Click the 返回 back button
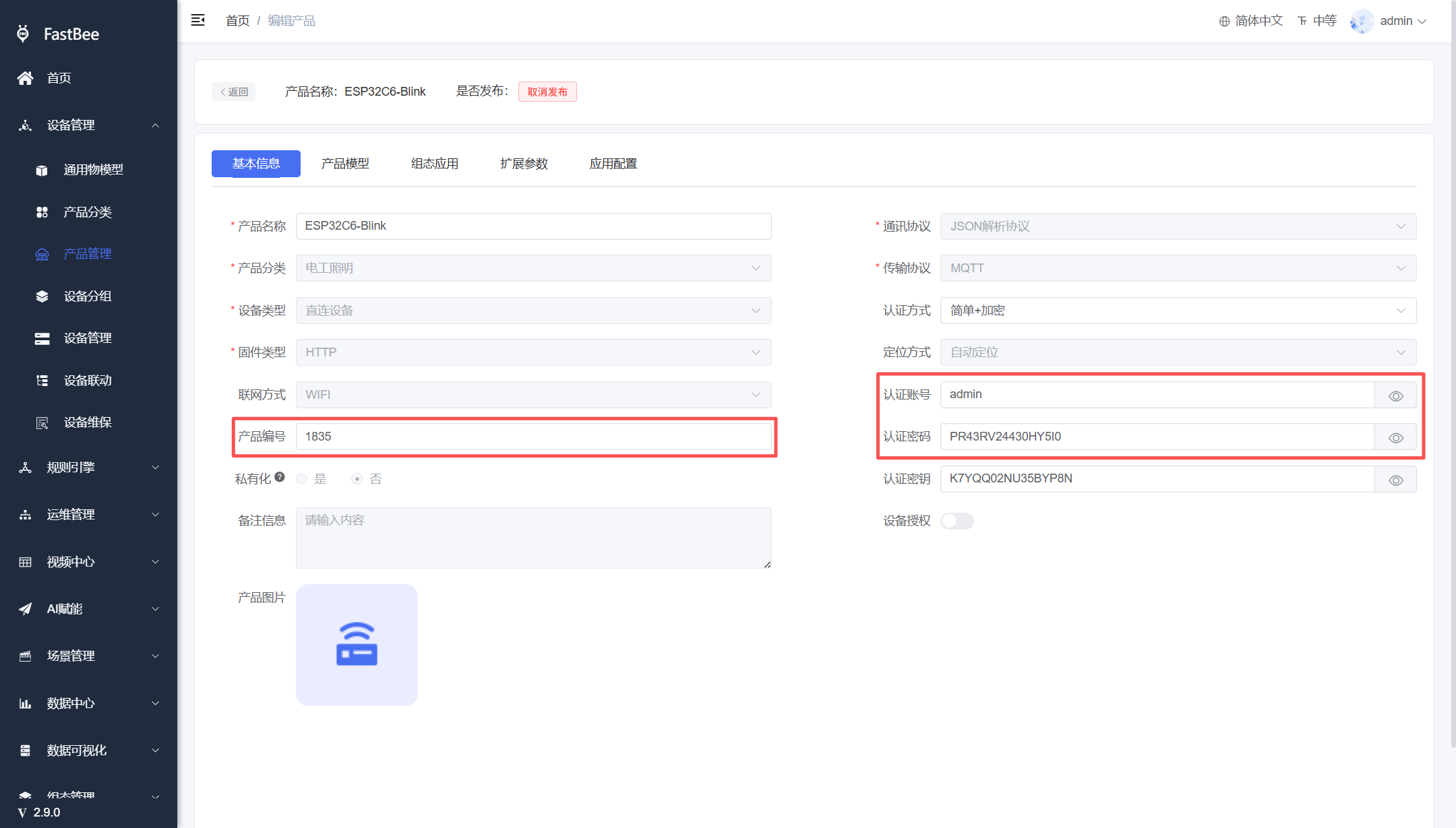This screenshot has width=1456, height=828. [x=234, y=92]
